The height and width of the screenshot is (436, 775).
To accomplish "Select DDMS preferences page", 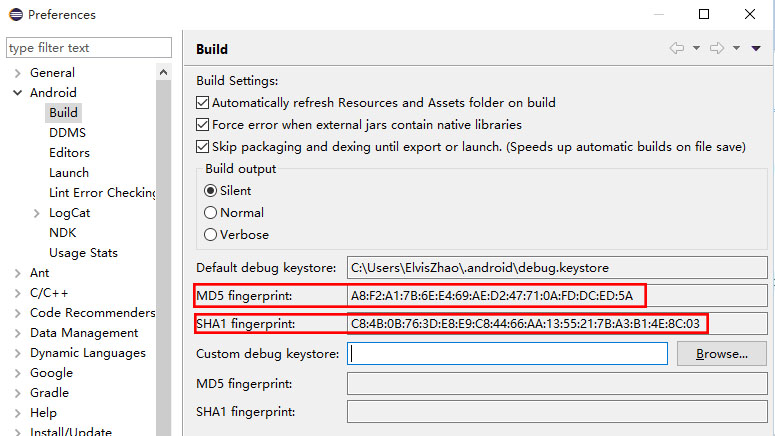I will 68,132.
